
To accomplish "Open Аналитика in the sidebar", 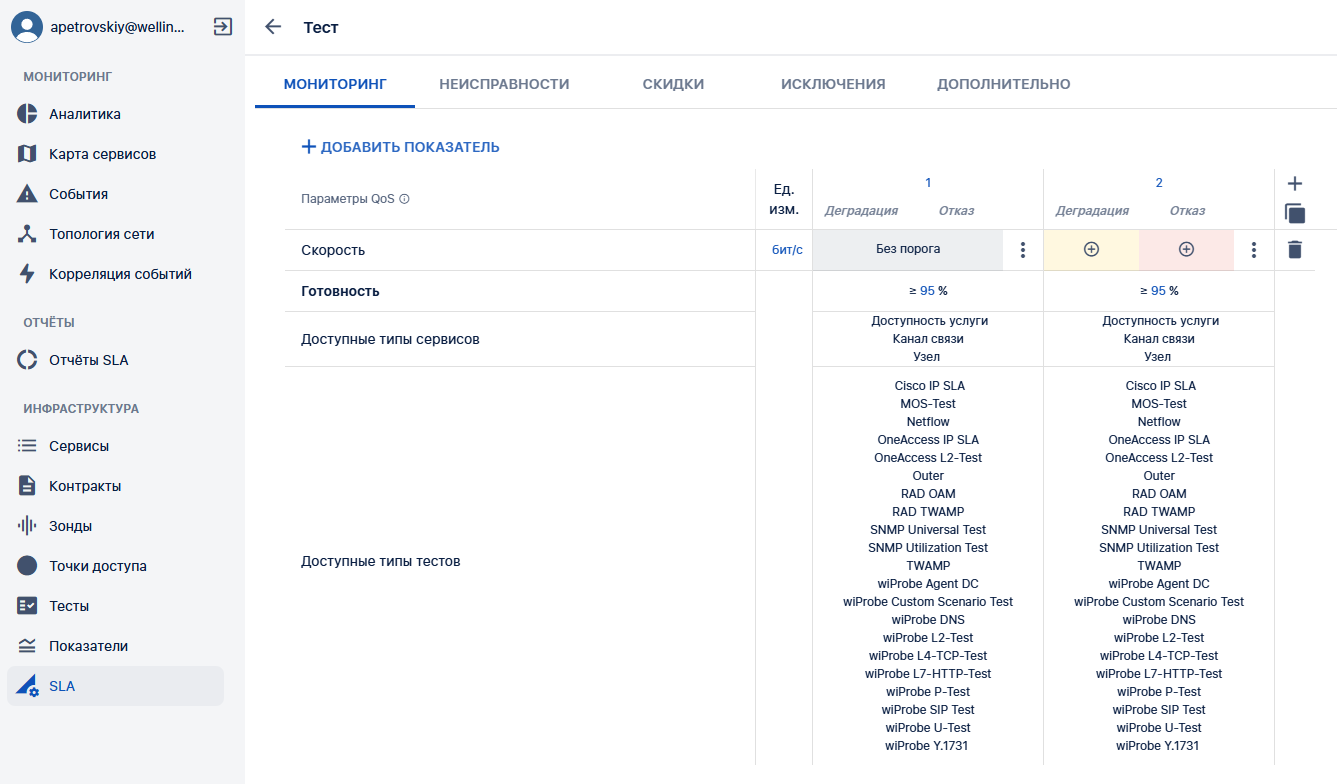I will point(115,114).
